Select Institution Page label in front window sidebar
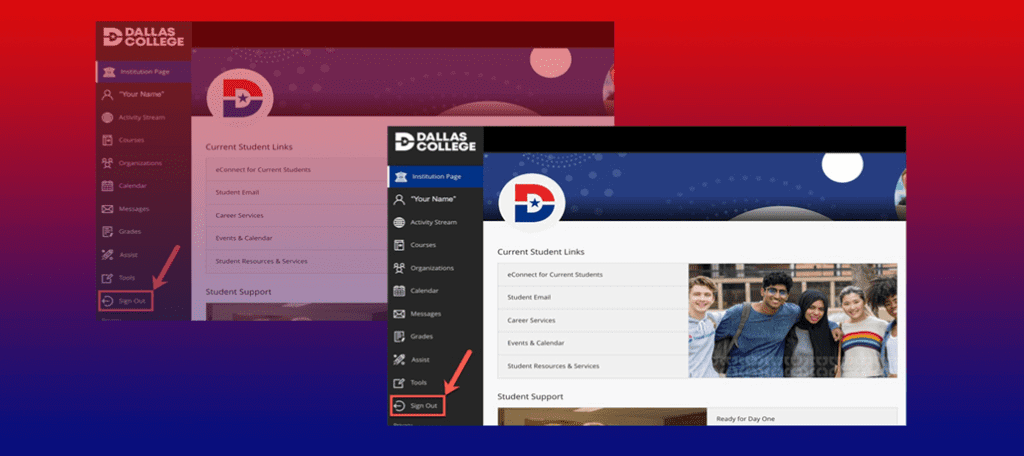 coord(437,176)
